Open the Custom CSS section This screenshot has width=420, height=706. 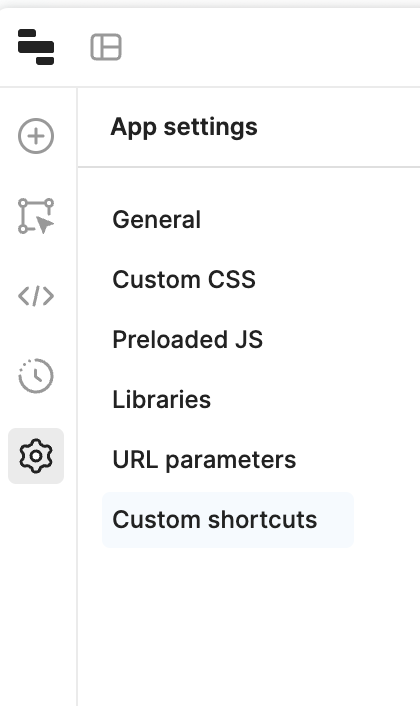184,280
